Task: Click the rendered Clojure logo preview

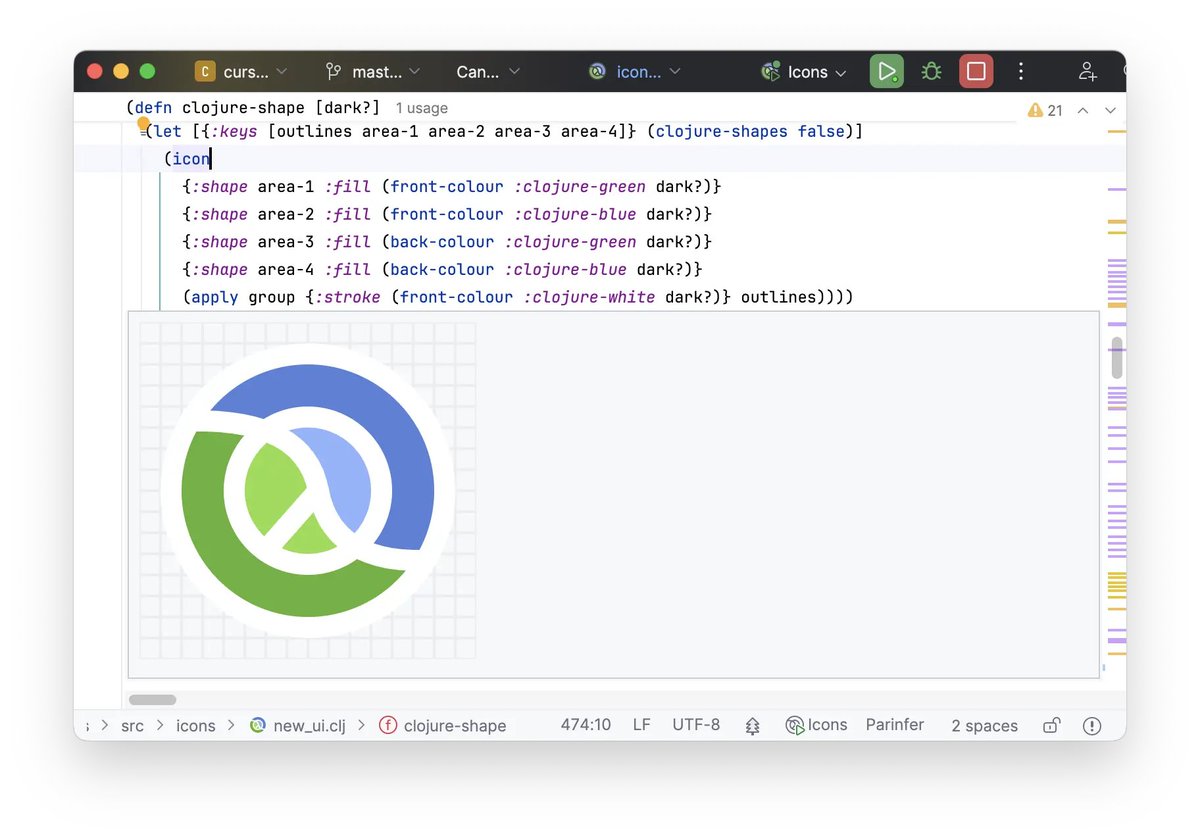Action: click(x=308, y=490)
